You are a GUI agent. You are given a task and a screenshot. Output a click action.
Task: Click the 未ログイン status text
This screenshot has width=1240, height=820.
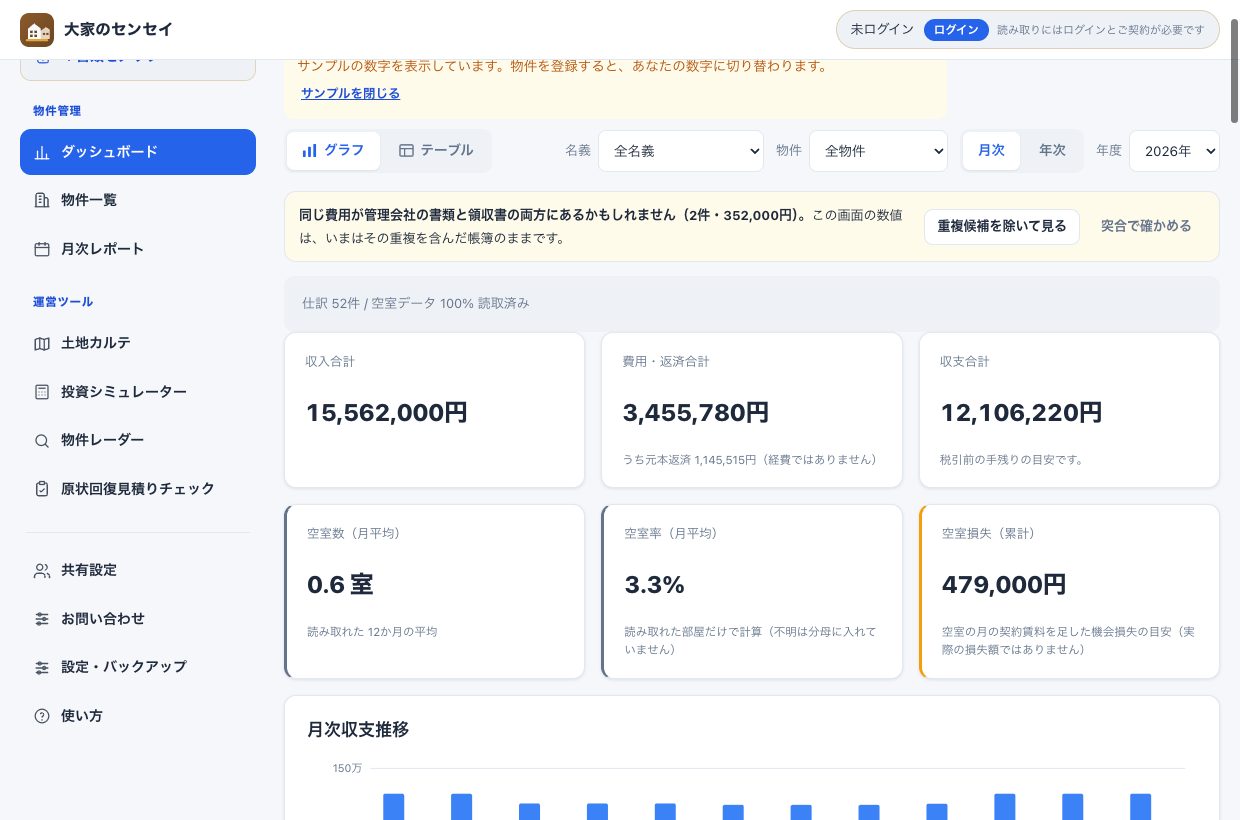click(882, 30)
